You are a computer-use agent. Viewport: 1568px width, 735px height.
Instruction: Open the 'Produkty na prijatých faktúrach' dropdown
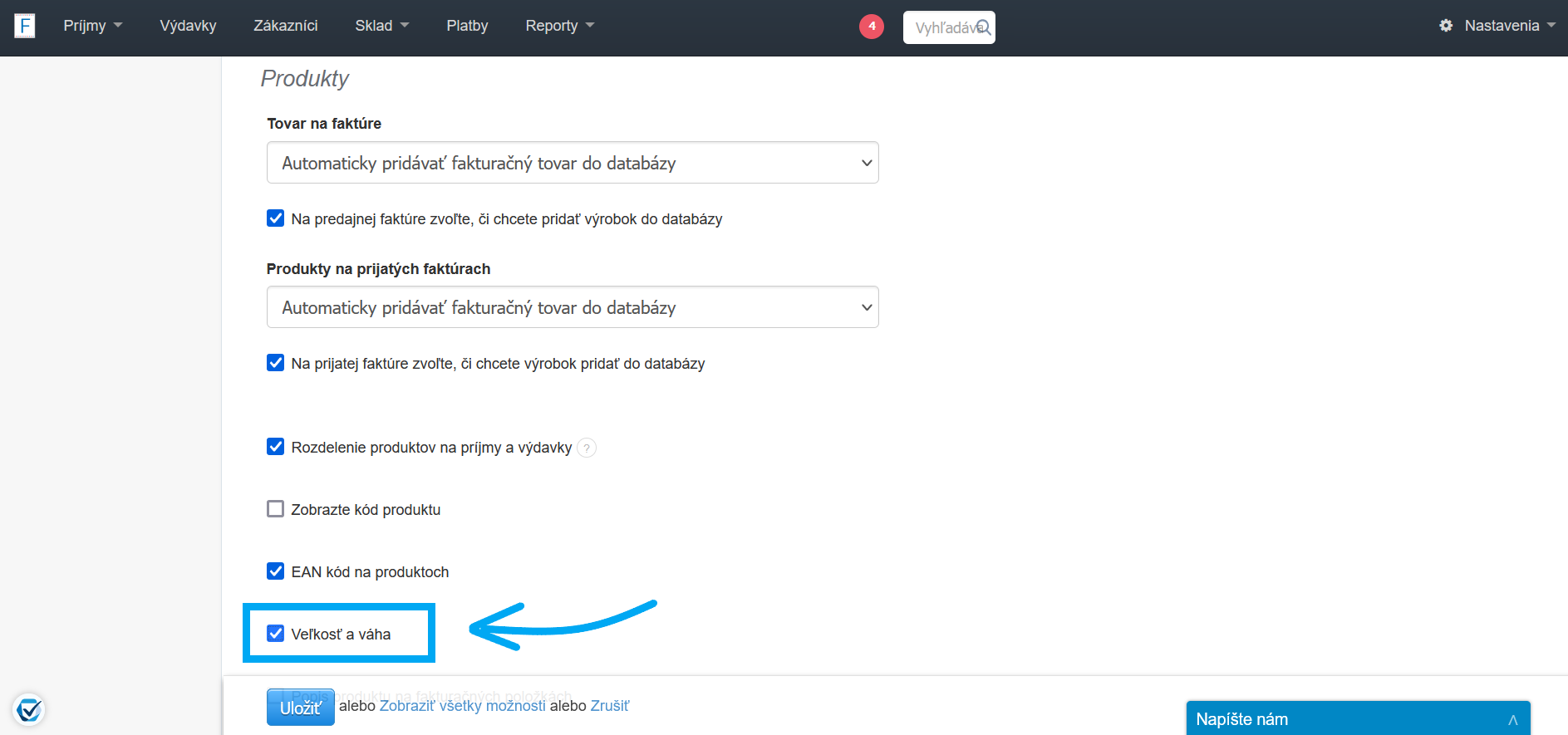pyautogui.click(x=573, y=307)
